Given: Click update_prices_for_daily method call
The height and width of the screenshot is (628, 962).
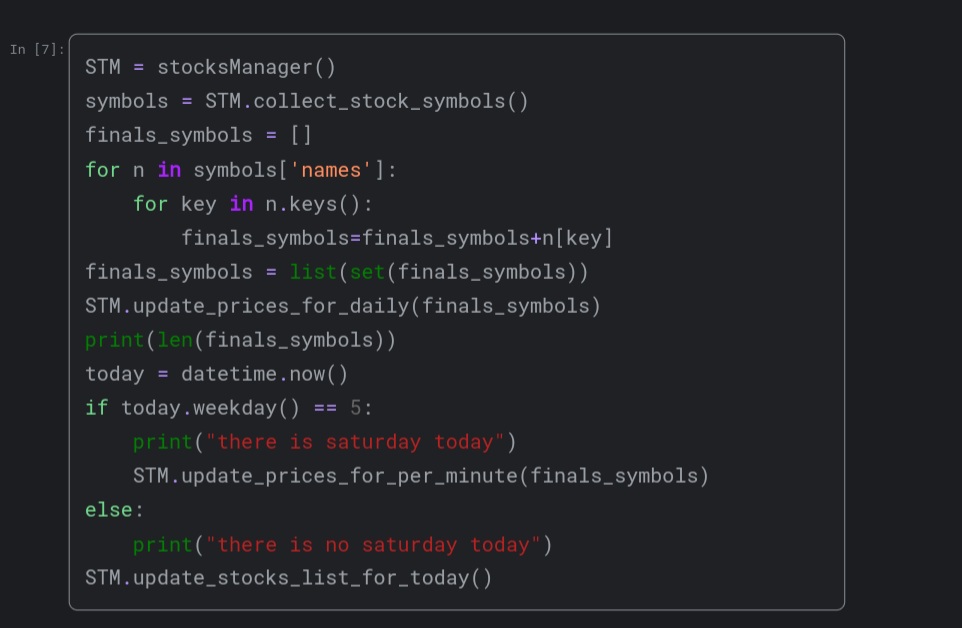Looking at the screenshot, I should (271, 306).
